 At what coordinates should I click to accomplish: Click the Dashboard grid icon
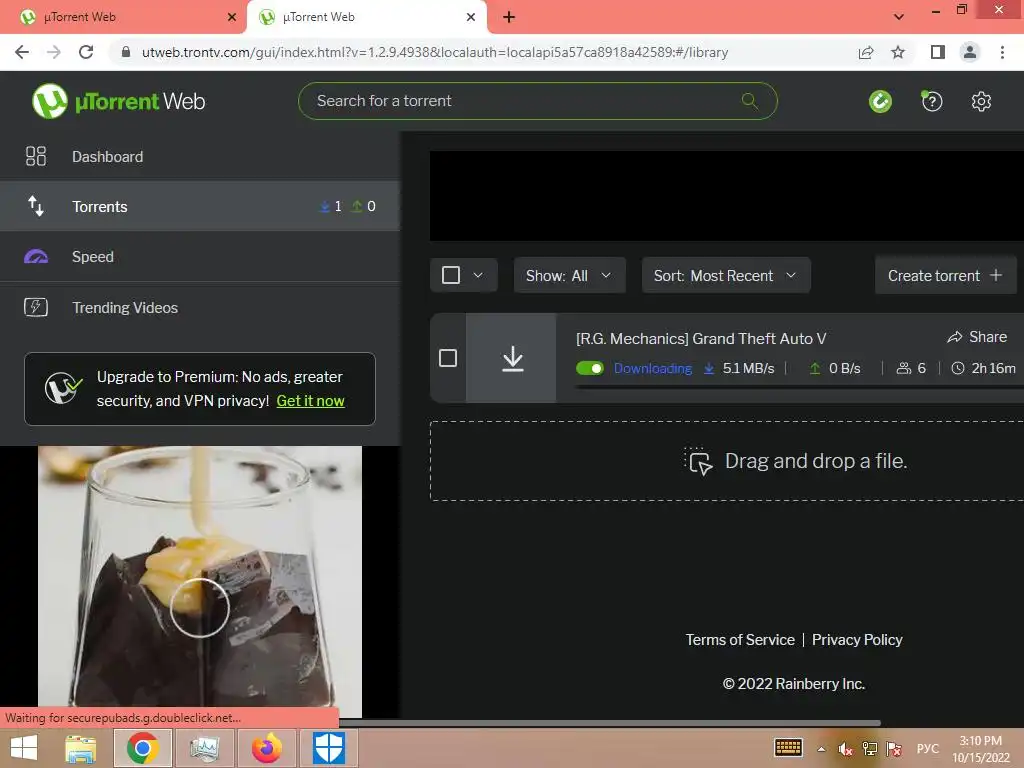click(x=36, y=156)
